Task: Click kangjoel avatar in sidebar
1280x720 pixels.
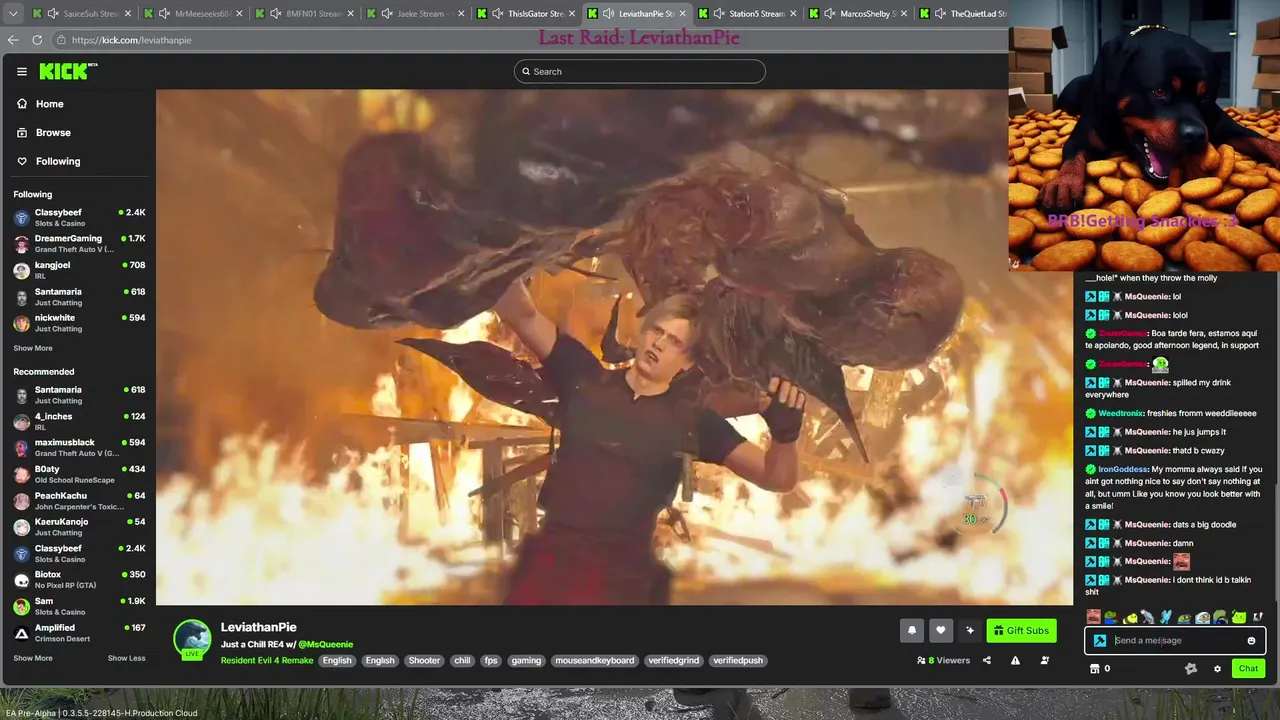Action: pyautogui.click(x=21, y=270)
